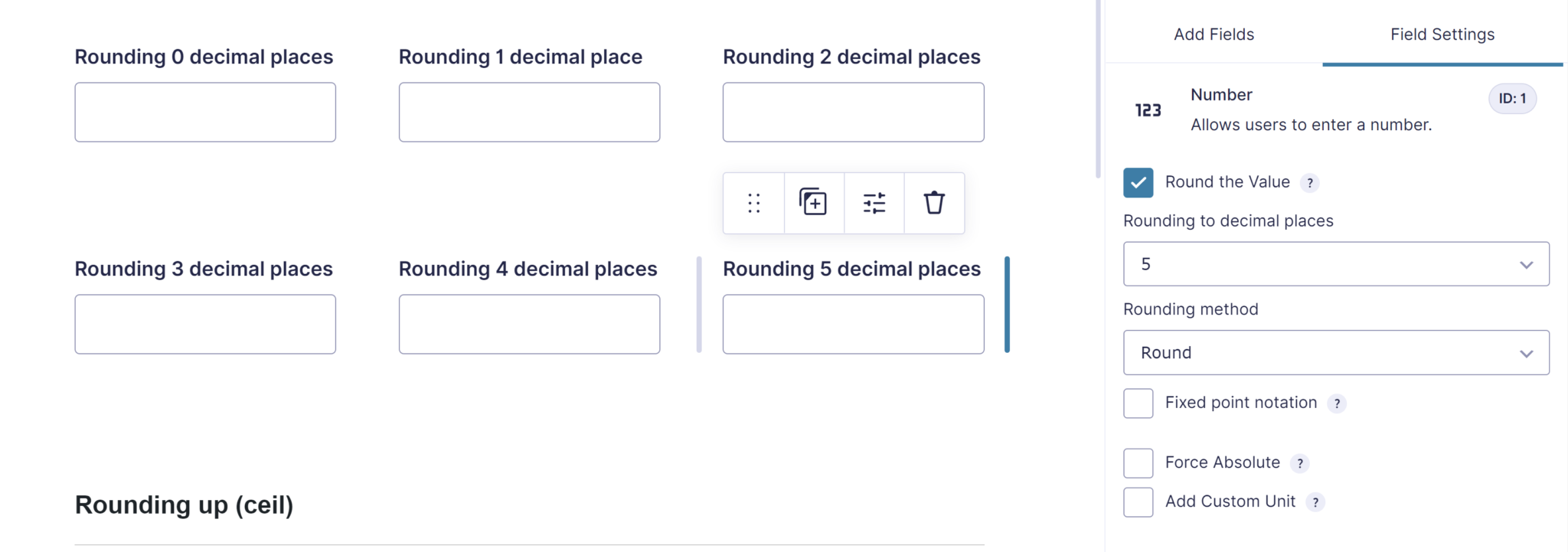Click the ID: 1 badge

(x=1512, y=99)
